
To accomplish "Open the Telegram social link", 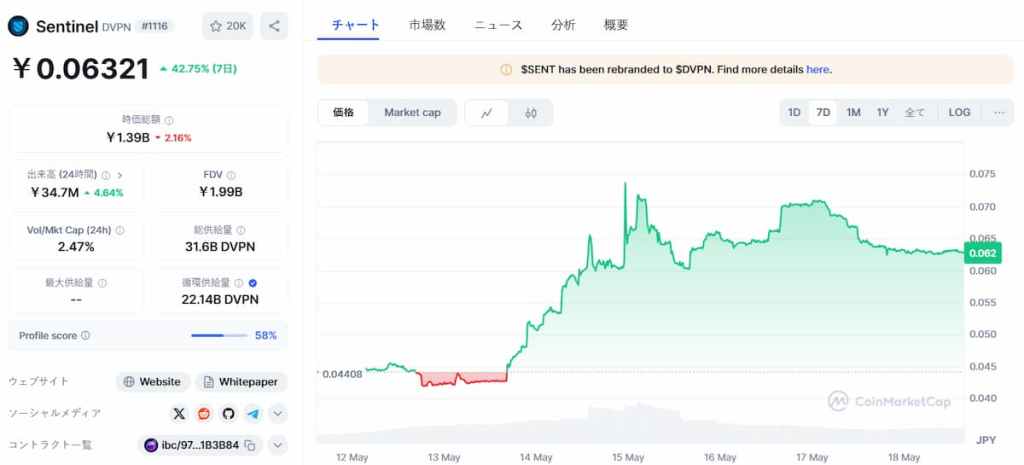I will point(253,413).
